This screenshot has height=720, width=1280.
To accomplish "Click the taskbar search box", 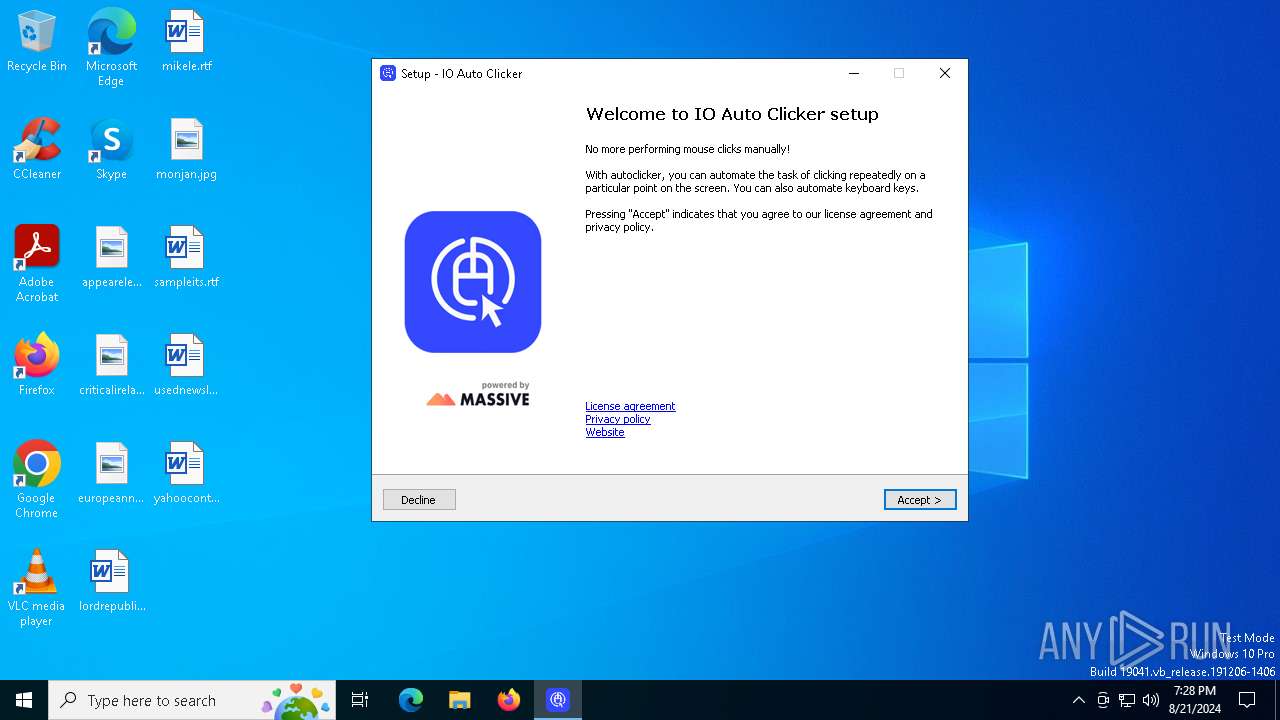I will pos(192,700).
